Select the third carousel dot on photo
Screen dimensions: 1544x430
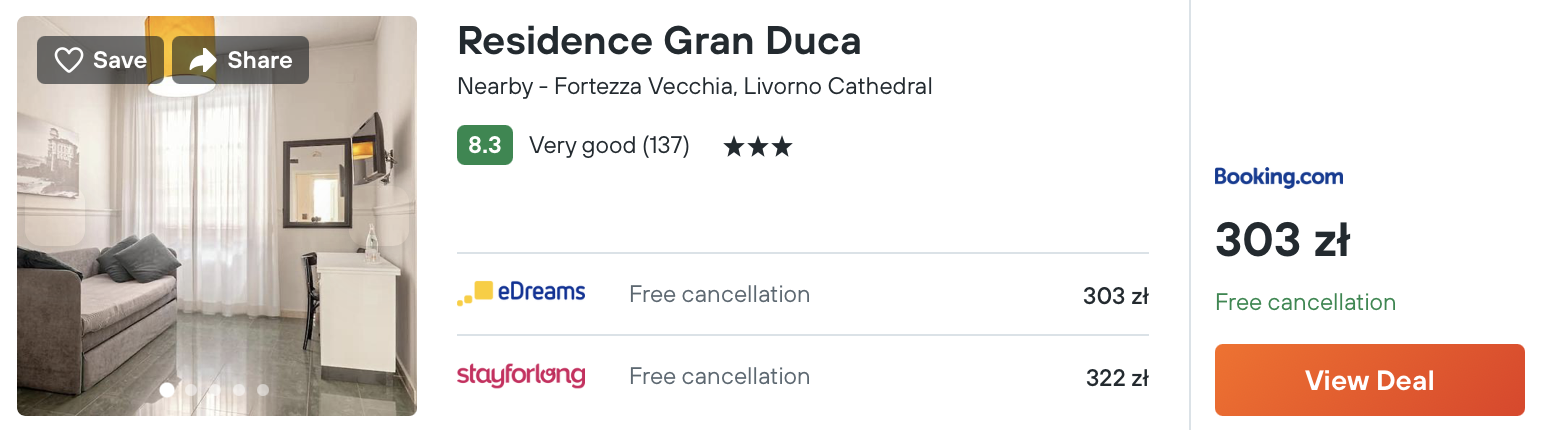point(215,390)
